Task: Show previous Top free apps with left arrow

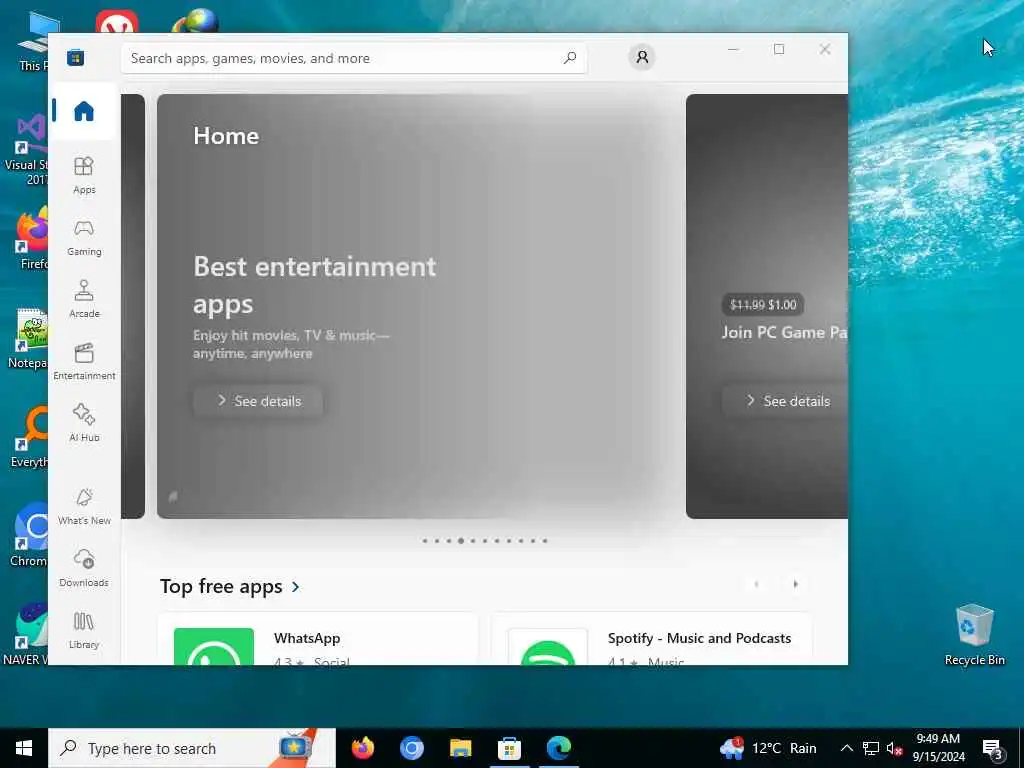Action: [756, 584]
